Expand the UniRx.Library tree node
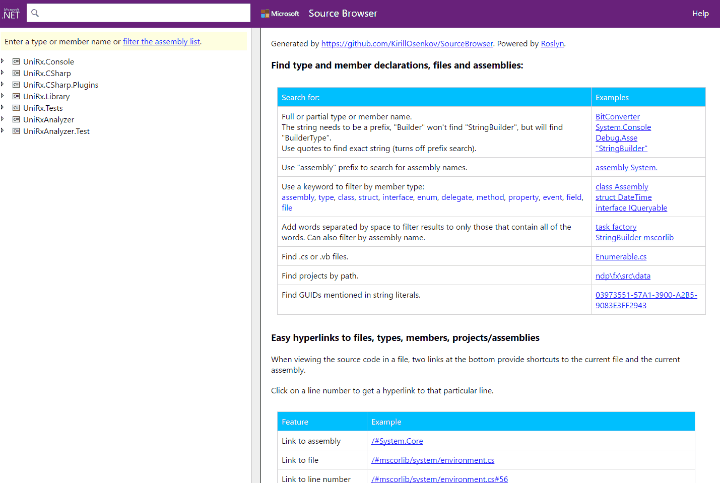Image resolution: width=720 pixels, height=483 pixels. coord(3,96)
